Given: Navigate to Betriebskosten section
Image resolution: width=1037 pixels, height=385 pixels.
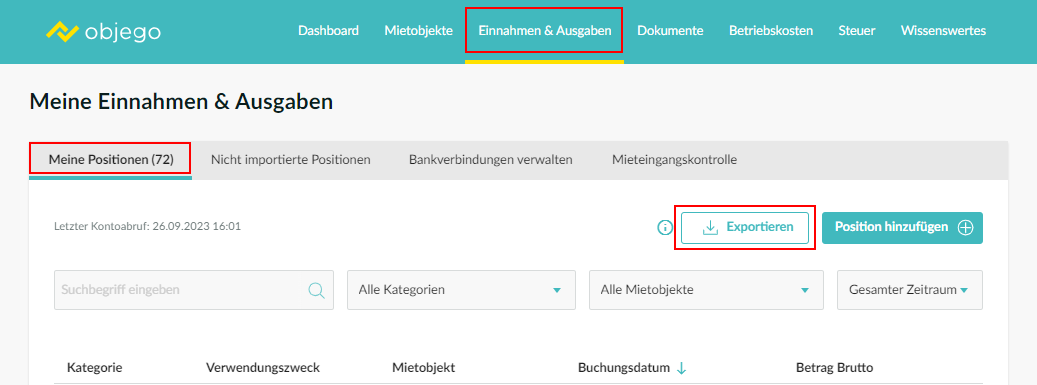Looking at the screenshot, I should 771,30.
